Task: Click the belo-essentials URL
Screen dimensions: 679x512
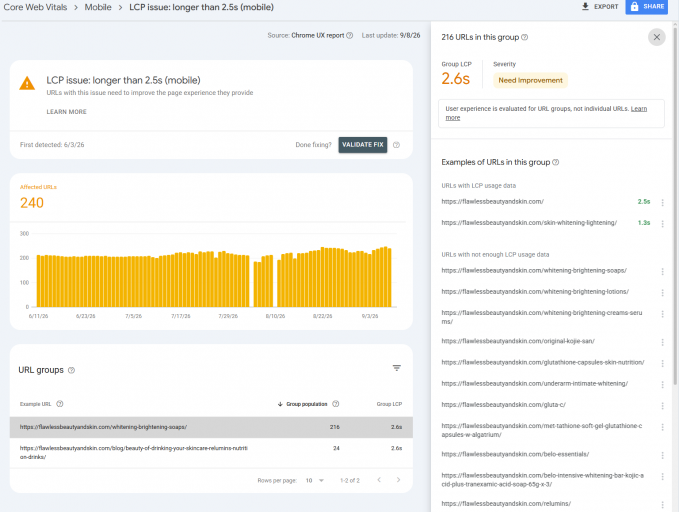Action: pyautogui.click(x=515, y=454)
